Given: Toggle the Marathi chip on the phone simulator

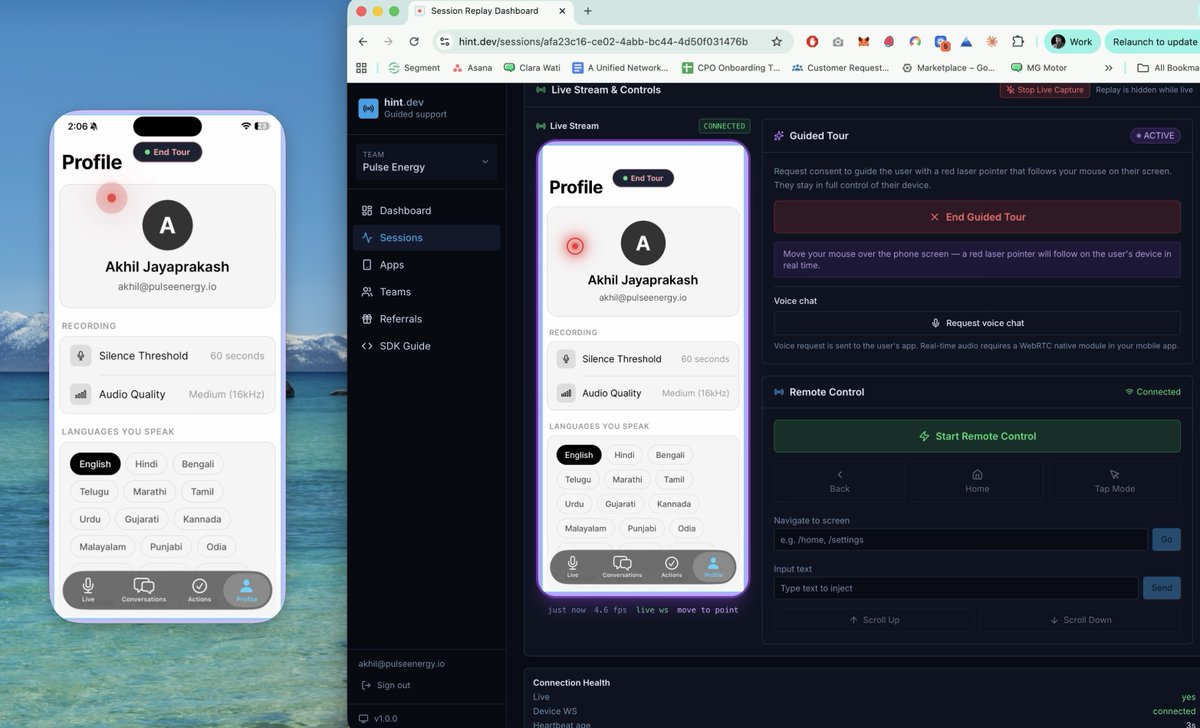Looking at the screenshot, I should (150, 492).
